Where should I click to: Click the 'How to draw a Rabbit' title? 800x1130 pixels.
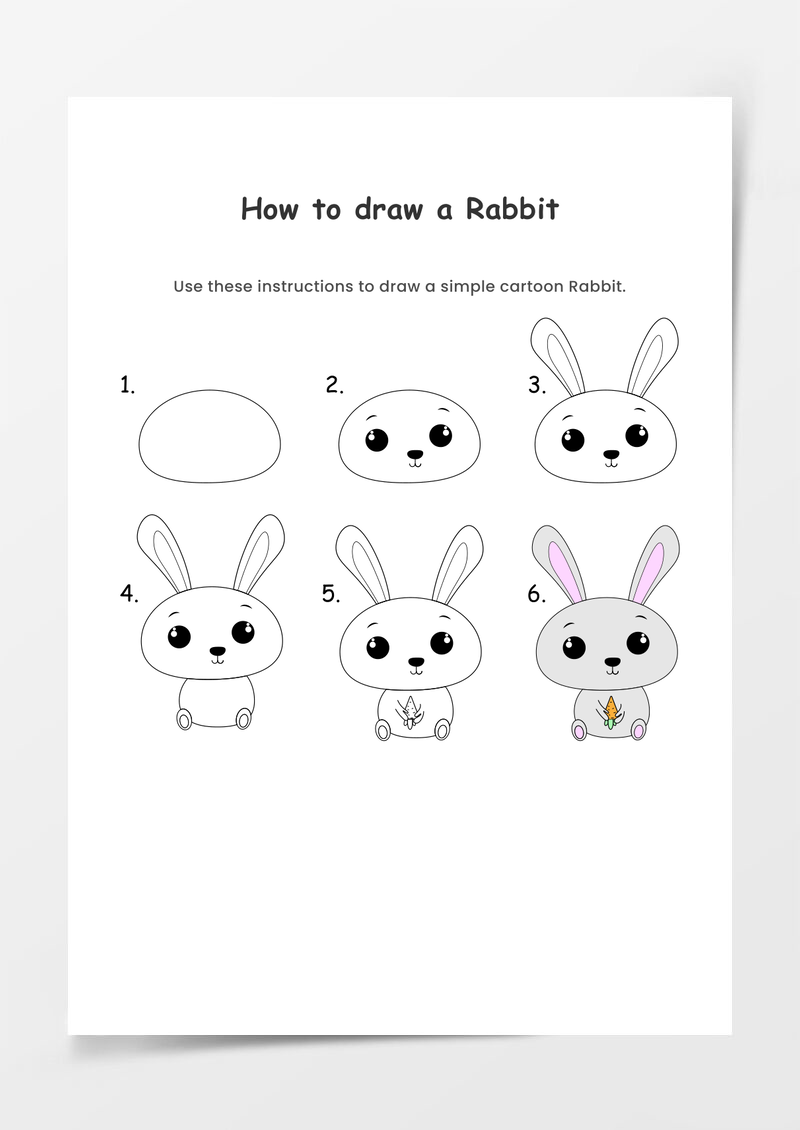pyautogui.click(x=400, y=208)
